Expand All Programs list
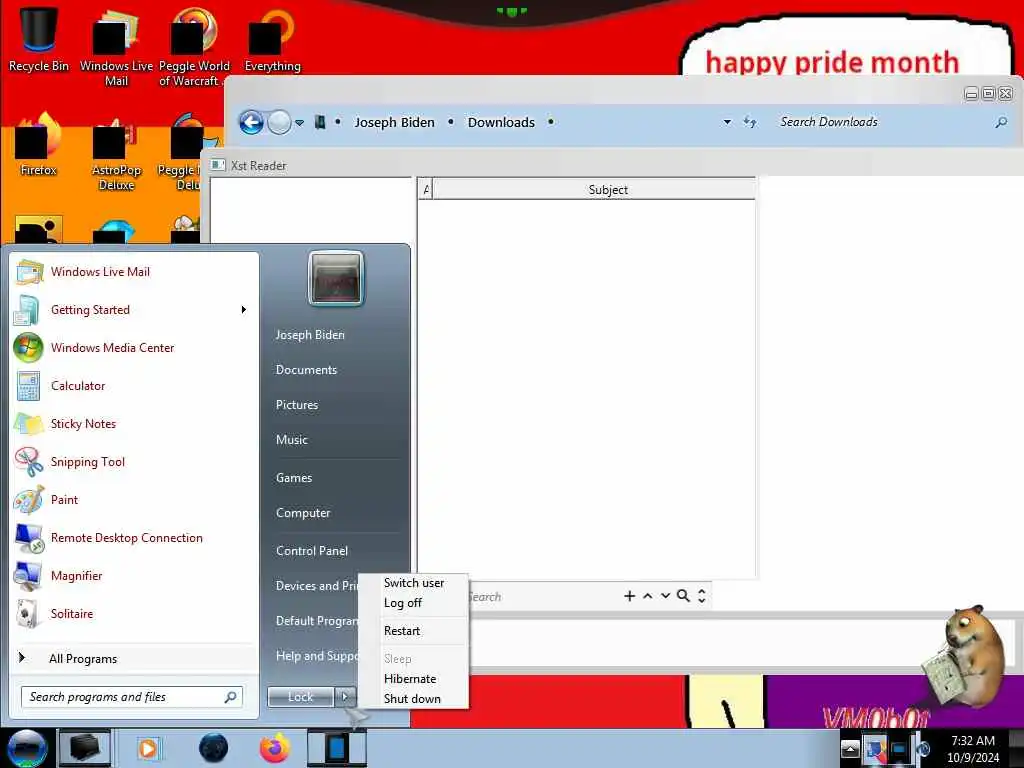This screenshot has width=1024, height=768. [134, 658]
